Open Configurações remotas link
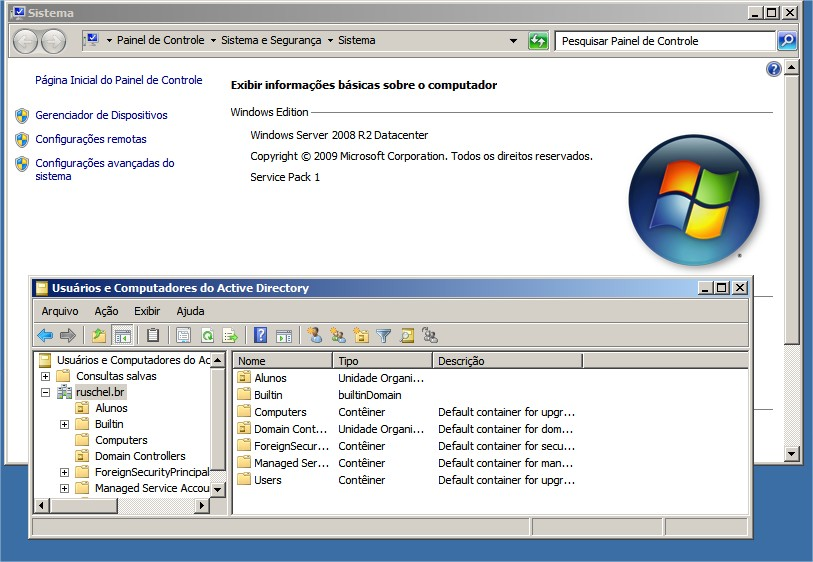This screenshot has width=813, height=562. pos(91,139)
